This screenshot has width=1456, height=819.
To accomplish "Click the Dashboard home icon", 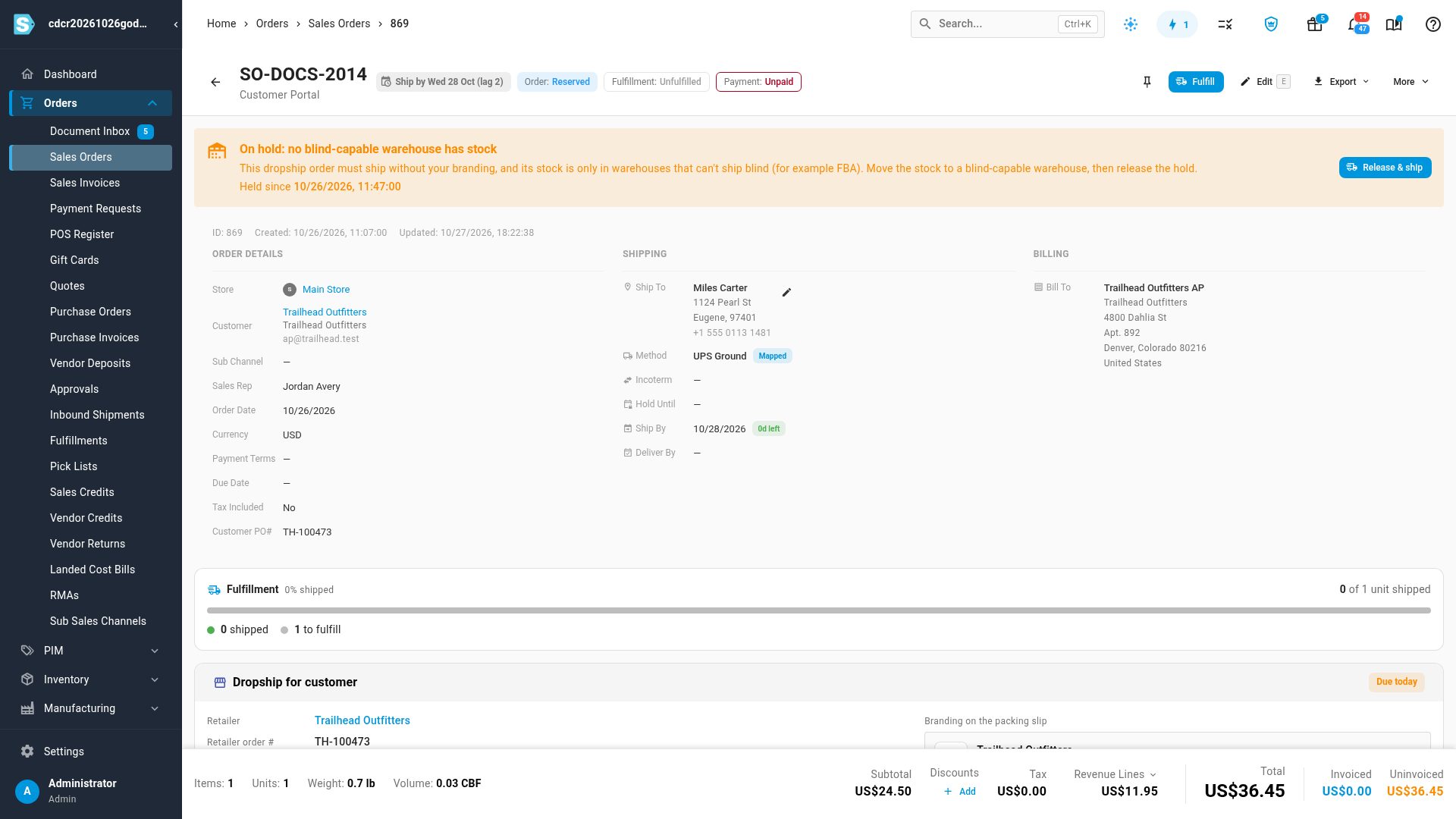I will click(x=27, y=74).
